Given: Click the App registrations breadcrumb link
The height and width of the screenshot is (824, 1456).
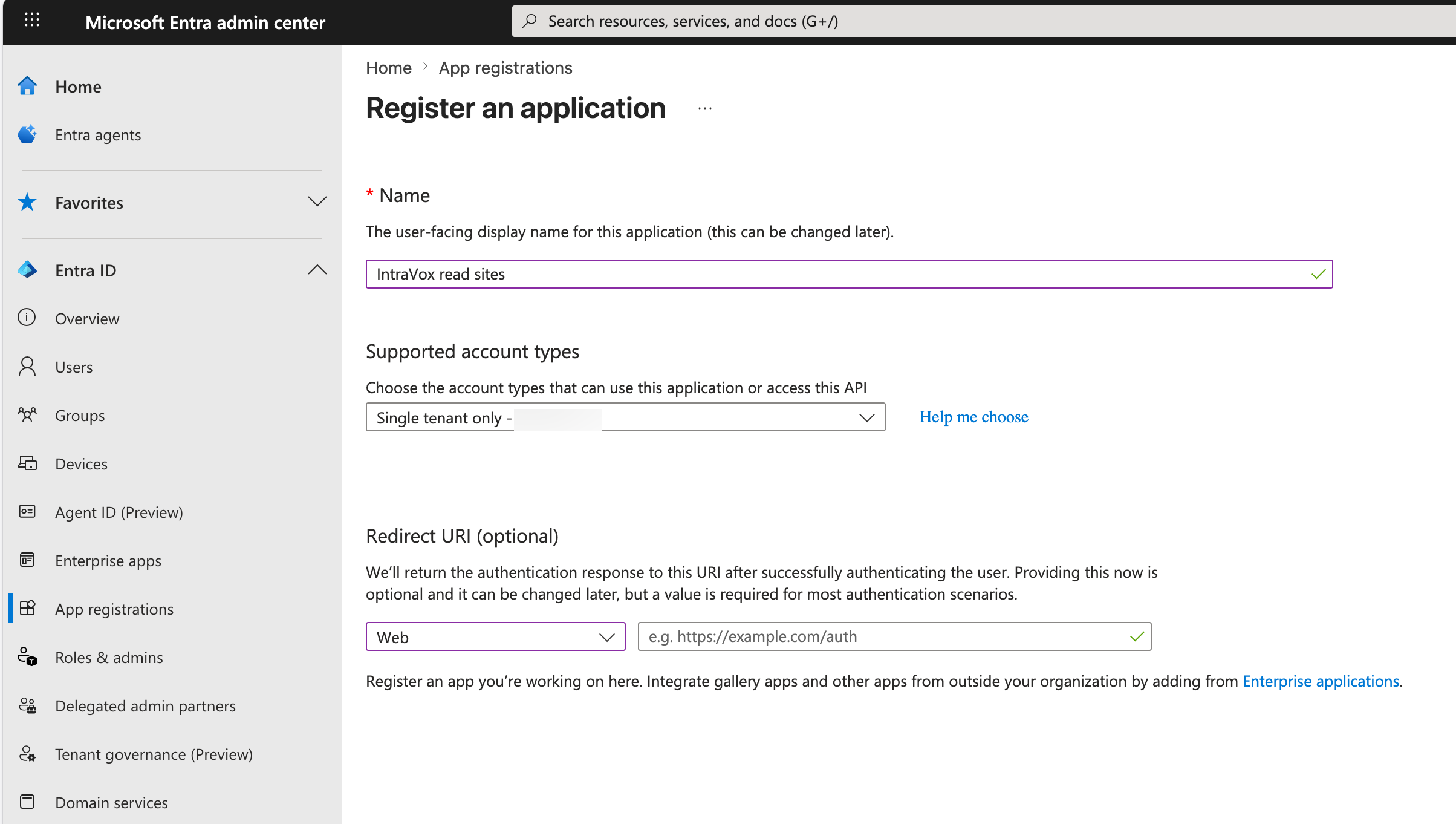Looking at the screenshot, I should [505, 68].
